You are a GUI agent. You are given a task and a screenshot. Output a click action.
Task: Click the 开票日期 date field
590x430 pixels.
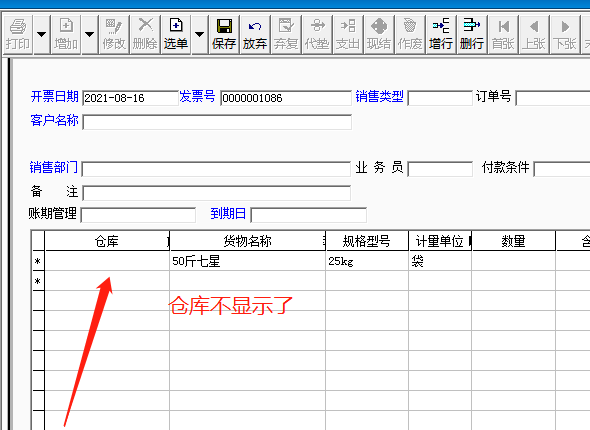[x=130, y=98]
